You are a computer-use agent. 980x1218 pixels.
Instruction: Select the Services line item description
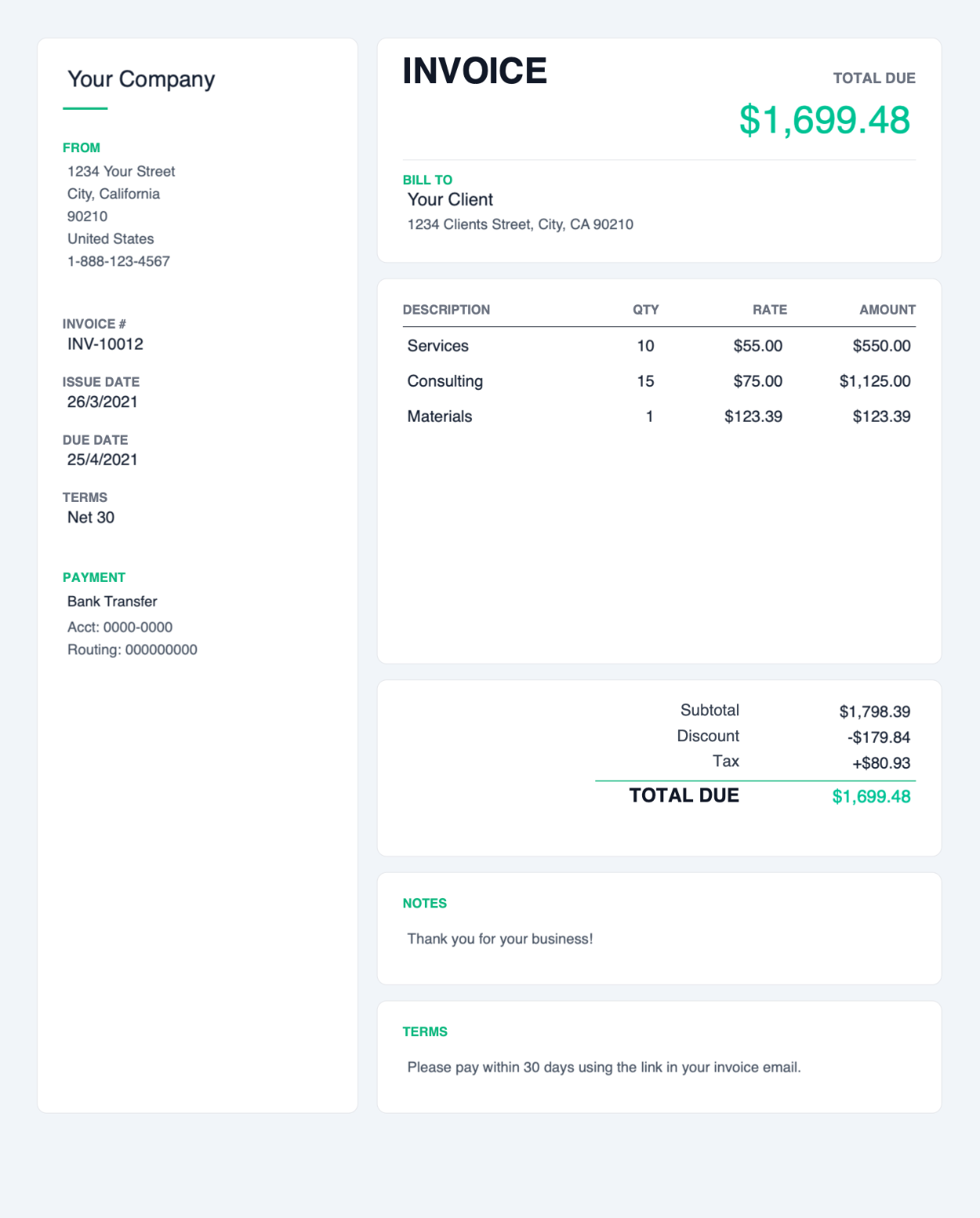pos(438,346)
